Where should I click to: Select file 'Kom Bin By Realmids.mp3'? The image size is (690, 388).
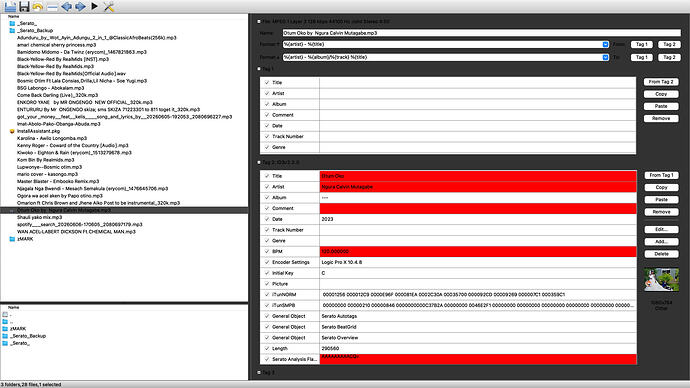(46, 160)
